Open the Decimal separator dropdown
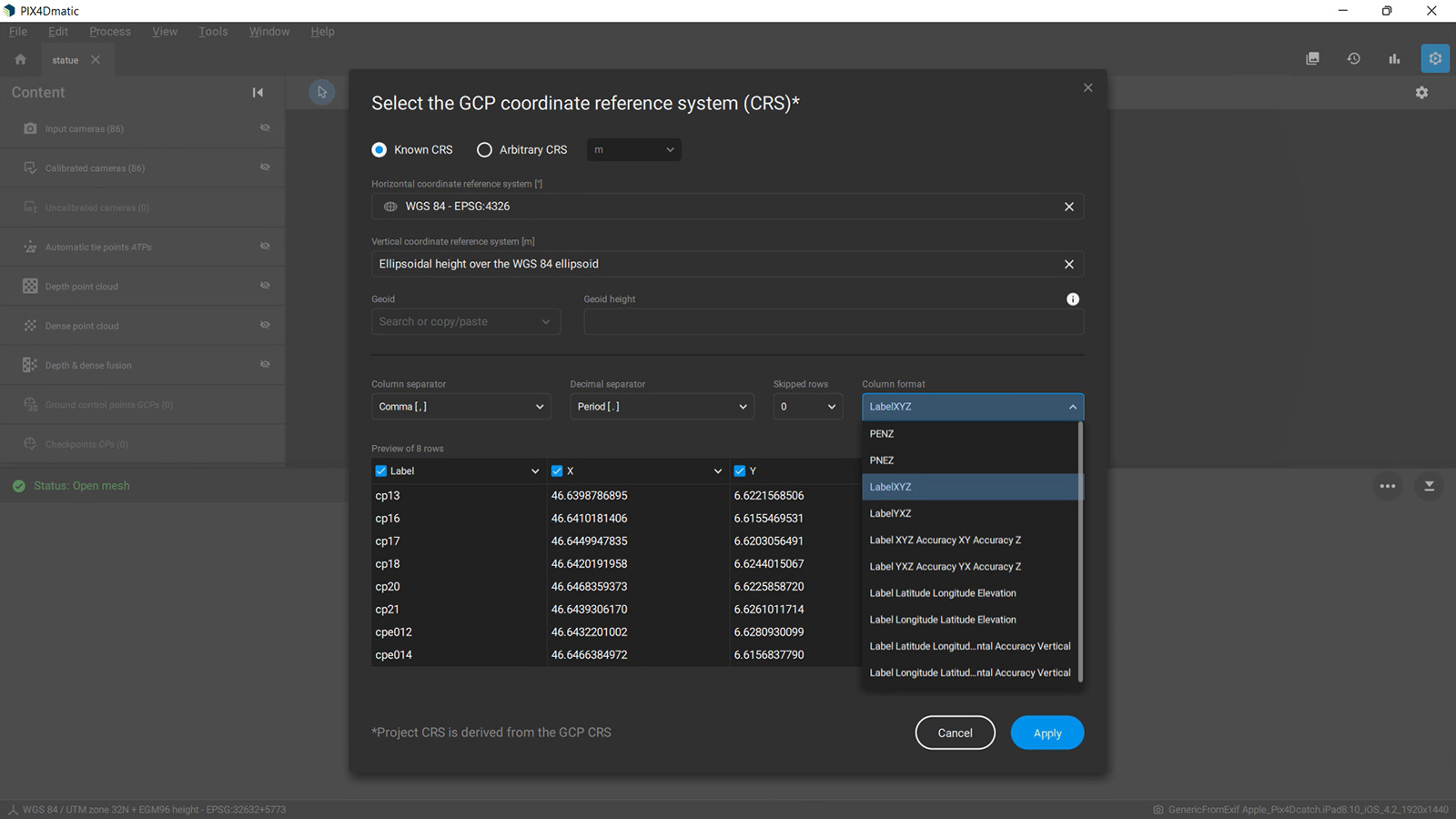Image resolution: width=1456 pixels, height=819 pixels. click(x=662, y=407)
